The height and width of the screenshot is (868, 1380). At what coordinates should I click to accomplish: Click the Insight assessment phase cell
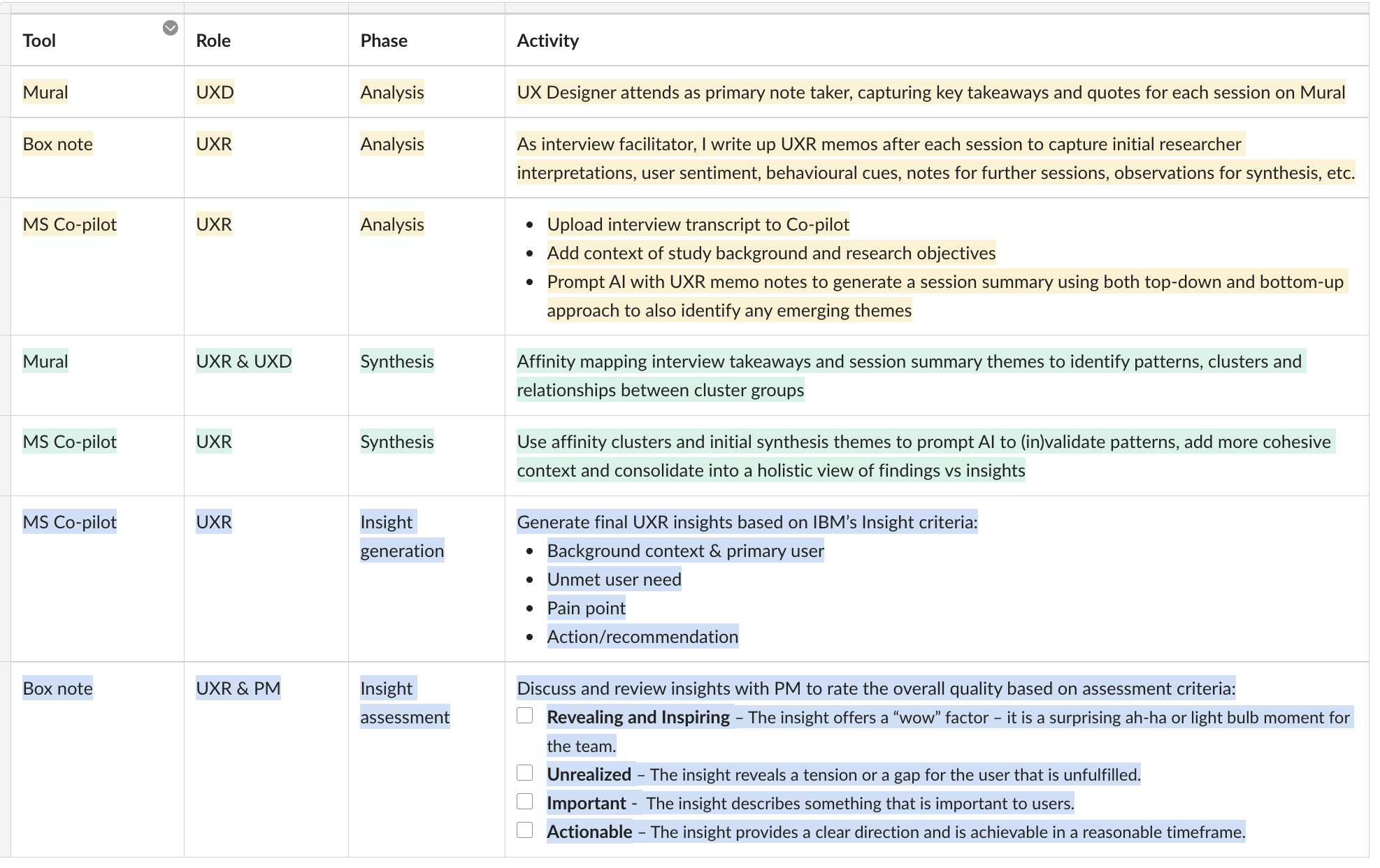[x=404, y=702]
